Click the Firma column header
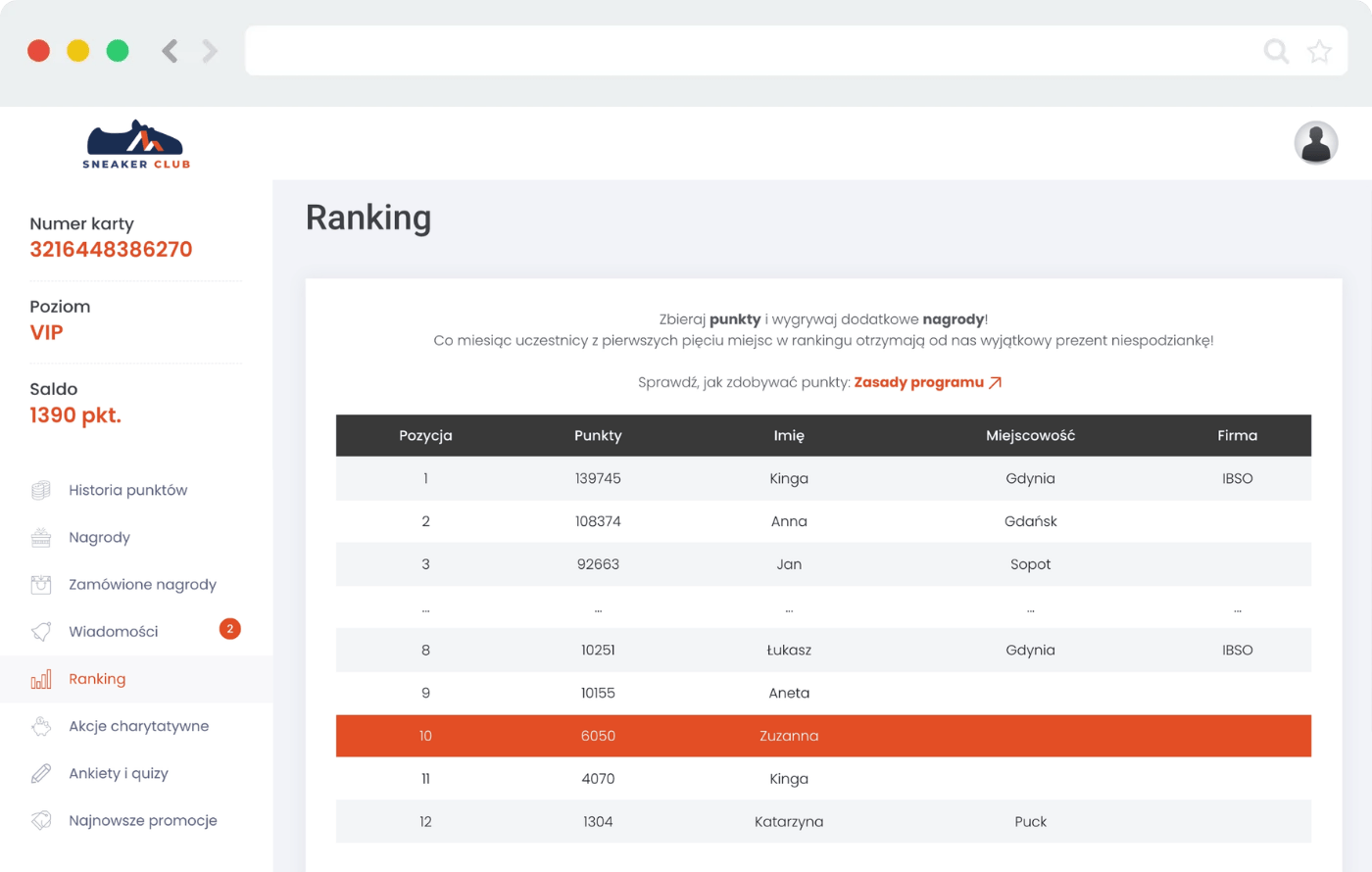 click(x=1237, y=435)
